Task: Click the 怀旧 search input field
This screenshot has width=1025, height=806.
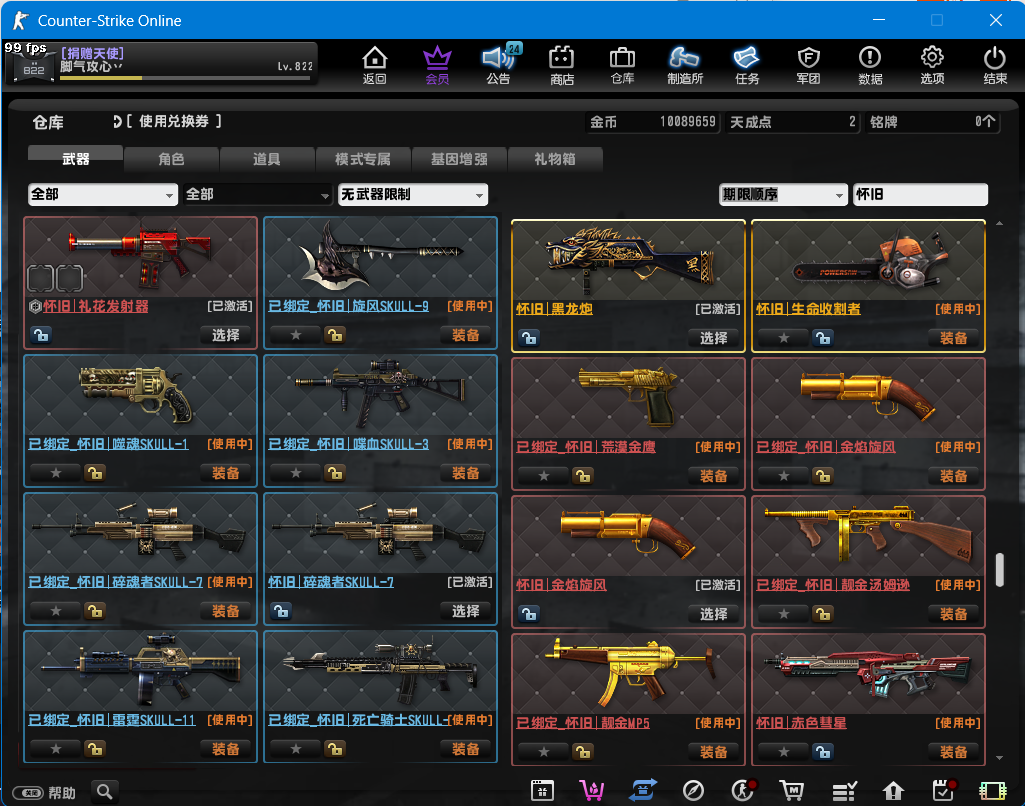Action: [920, 194]
